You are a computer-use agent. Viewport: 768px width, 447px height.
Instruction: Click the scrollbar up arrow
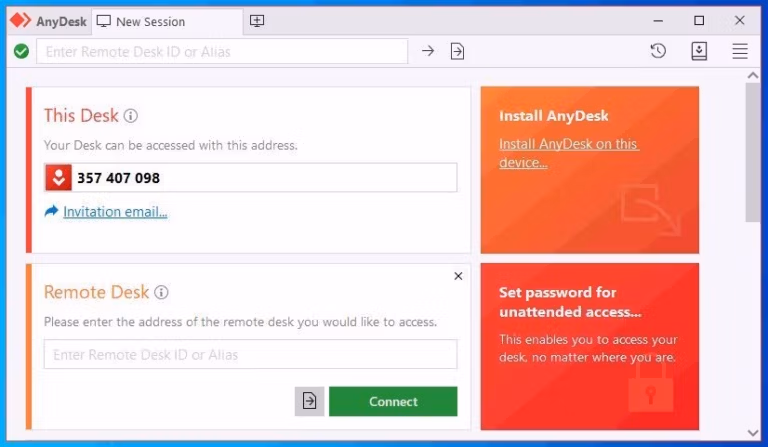click(753, 75)
